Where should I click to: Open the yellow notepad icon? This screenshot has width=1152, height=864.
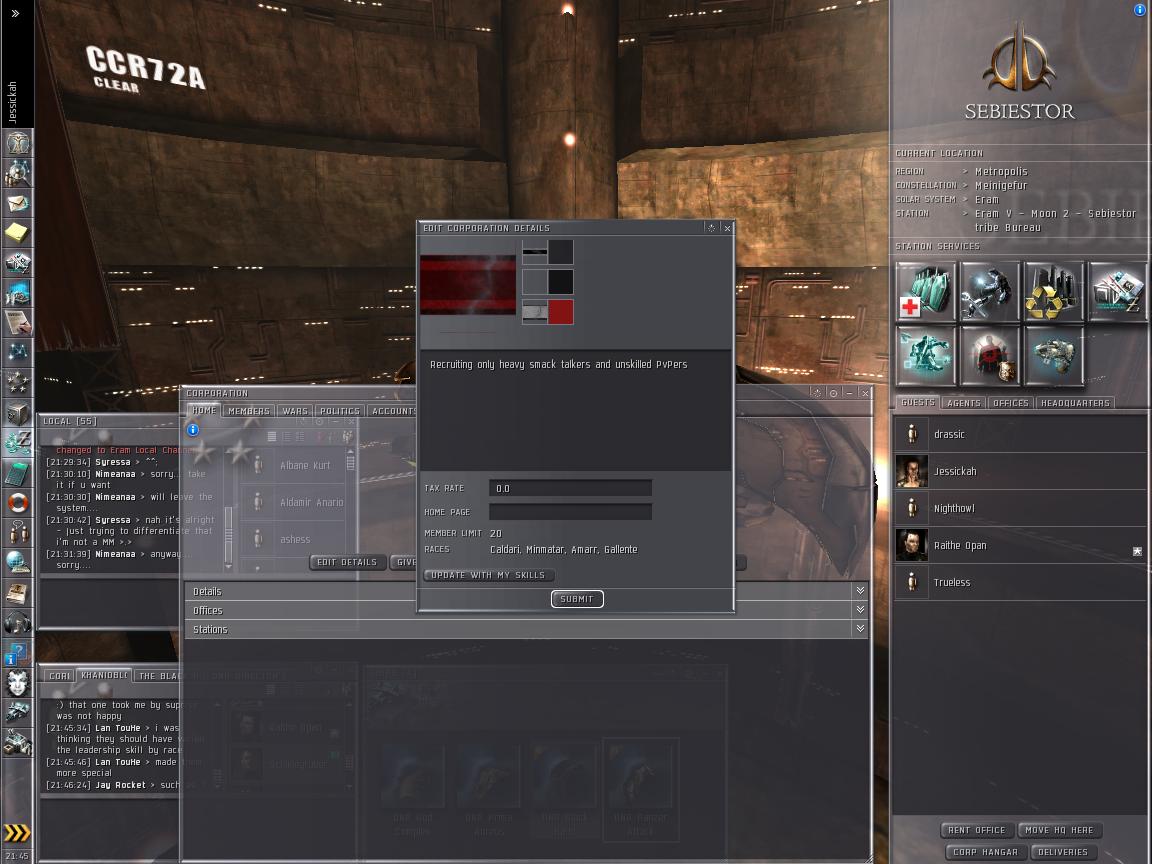(x=17, y=233)
